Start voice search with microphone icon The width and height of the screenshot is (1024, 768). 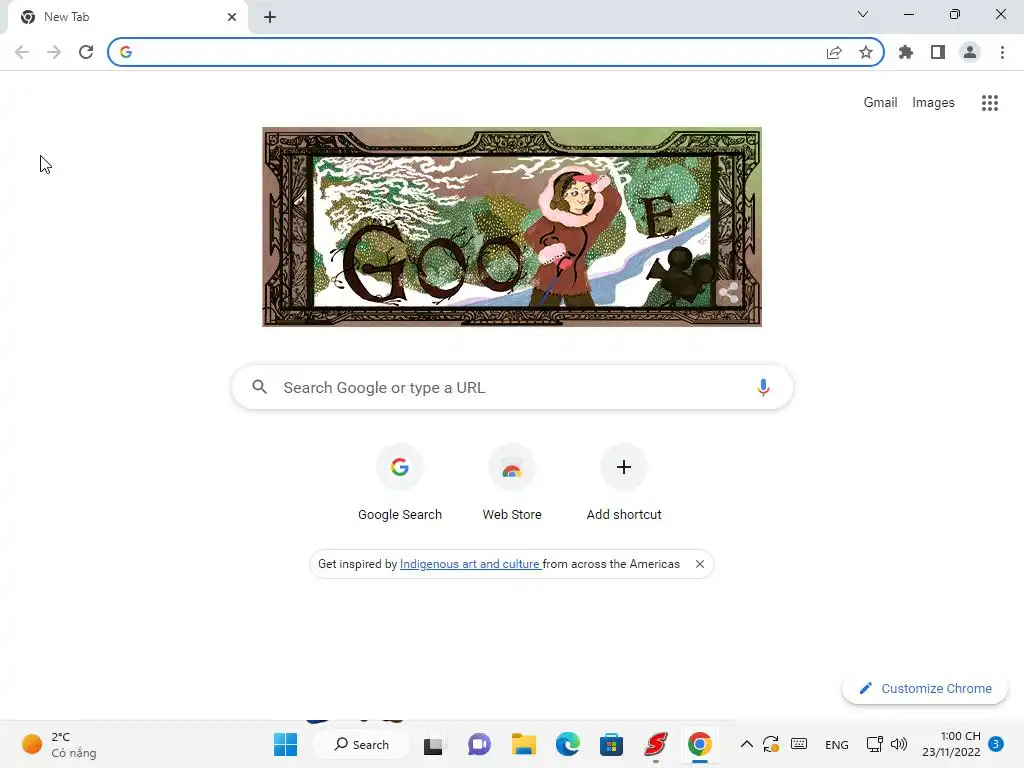click(x=763, y=387)
